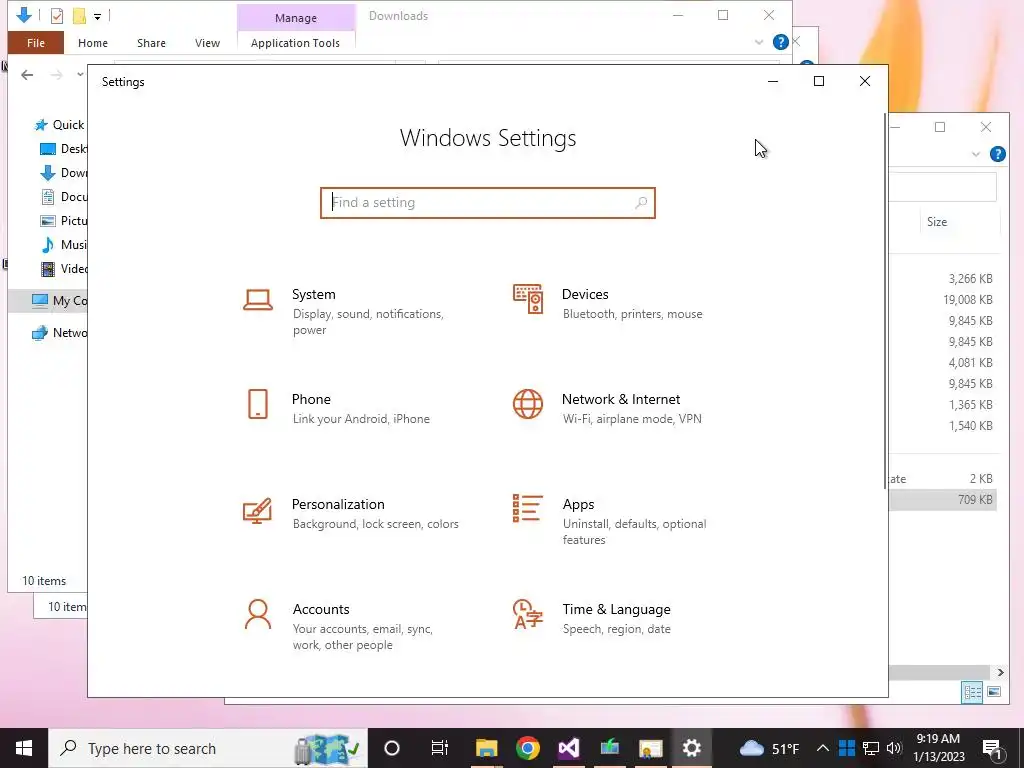Select the Manage contextual tab
Image resolution: width=1024 pixels, height=768 pixels.
point(296,18)
